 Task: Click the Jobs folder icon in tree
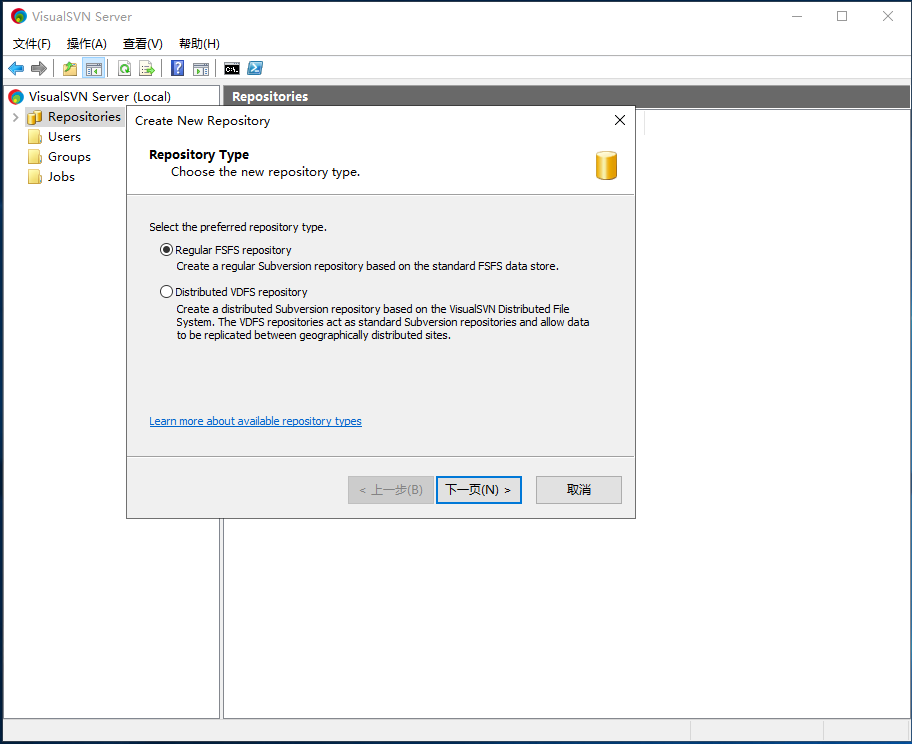coord(35,176)
